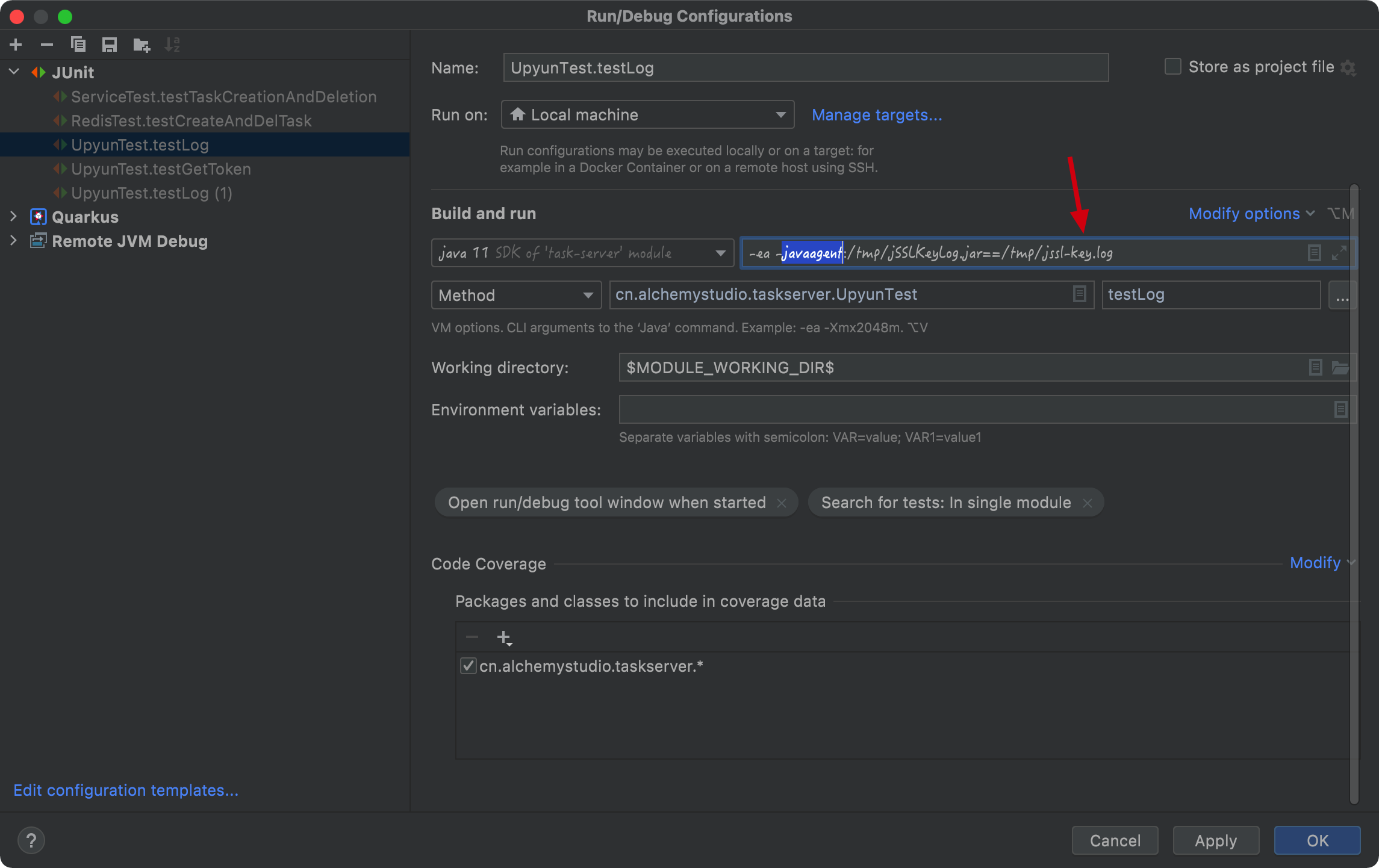Click the vertical scrollbar of settings panel

coord(1354,494)
